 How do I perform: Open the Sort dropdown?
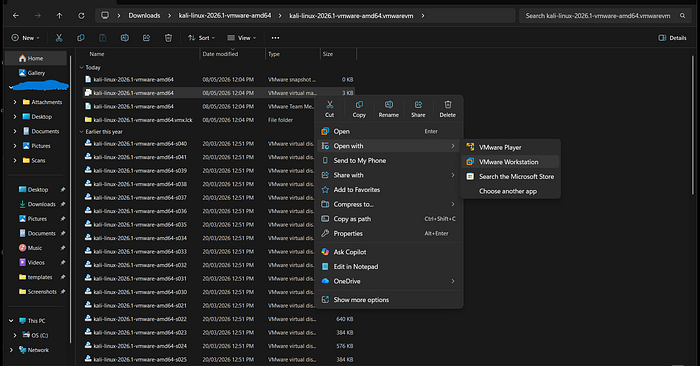pyautogui.click(x=201, y=38)
